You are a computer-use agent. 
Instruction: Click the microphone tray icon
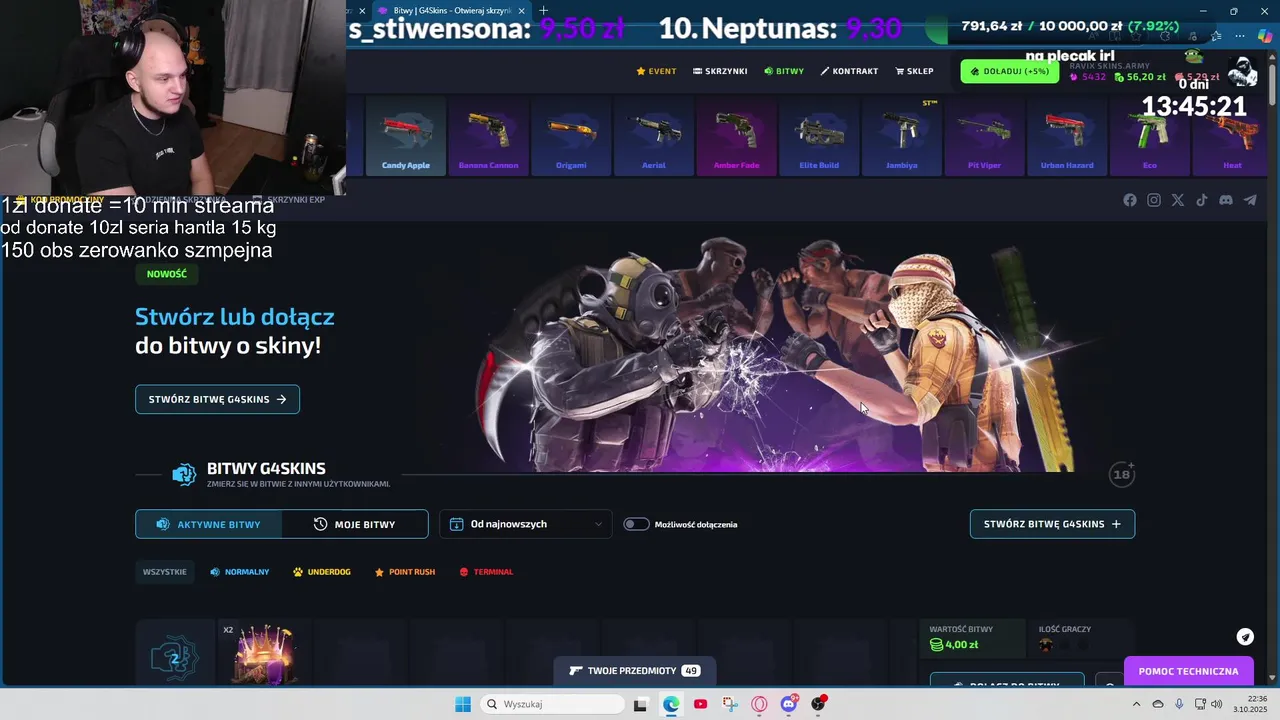point(1179,704)
